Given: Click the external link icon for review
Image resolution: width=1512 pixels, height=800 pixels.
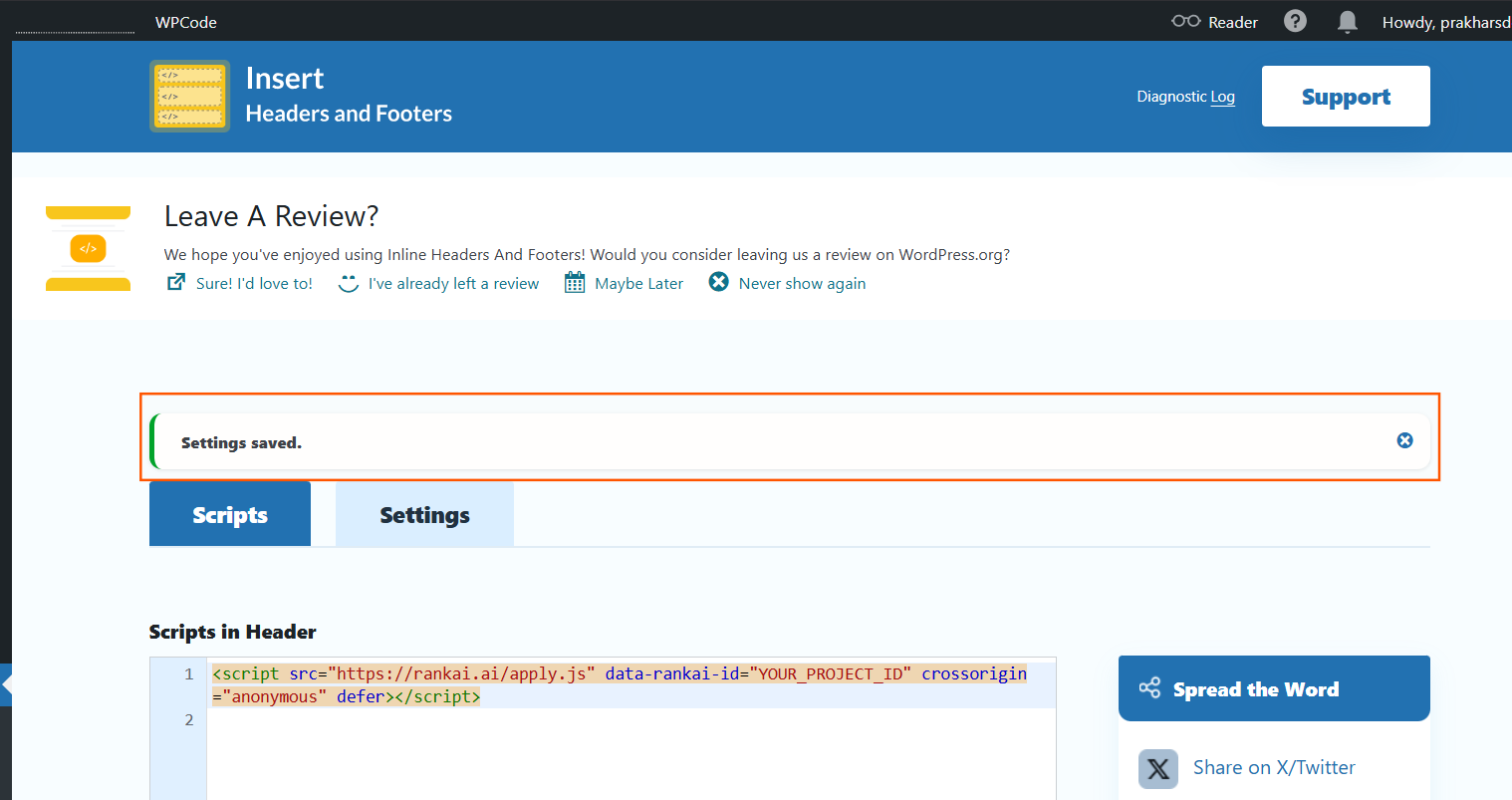Looking at the screenshot, I should tap(176, 282).
